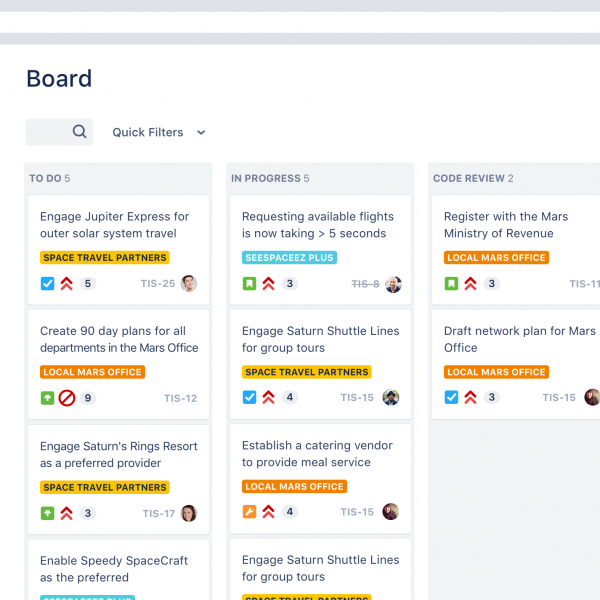The height and width of the screenshot is (600, 600).
Task: Click SPACE TRAVEL PARTNERS label on Saturn's Rings Resort card
Action: [x=105, y=487]
